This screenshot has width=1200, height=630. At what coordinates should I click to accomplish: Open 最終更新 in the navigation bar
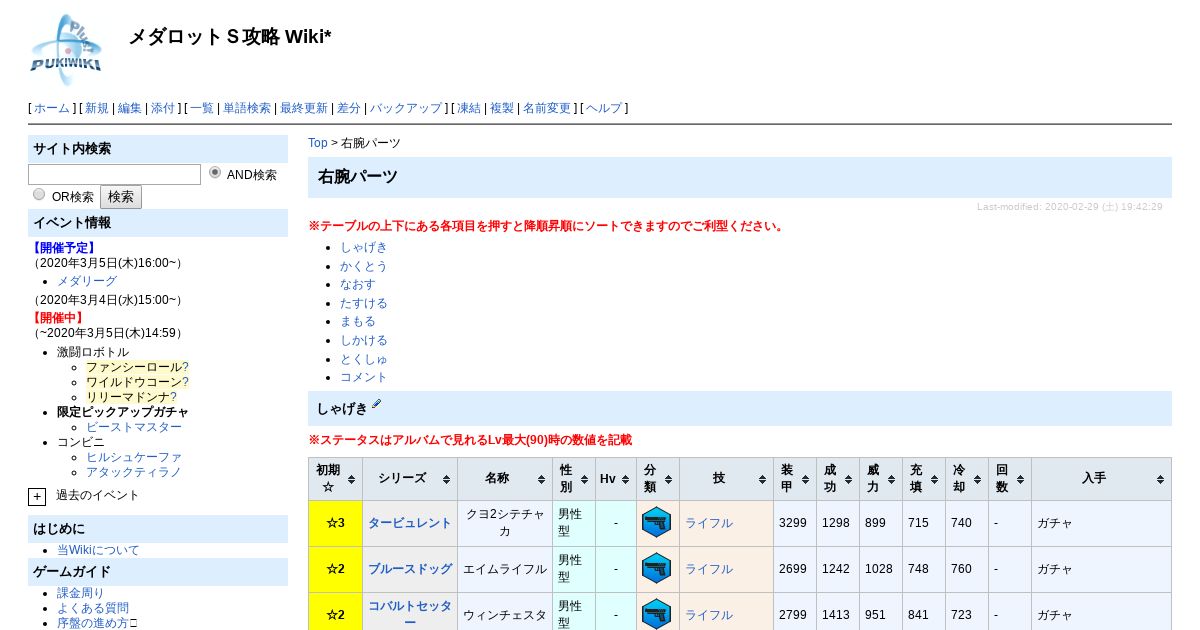pos(304,108)
